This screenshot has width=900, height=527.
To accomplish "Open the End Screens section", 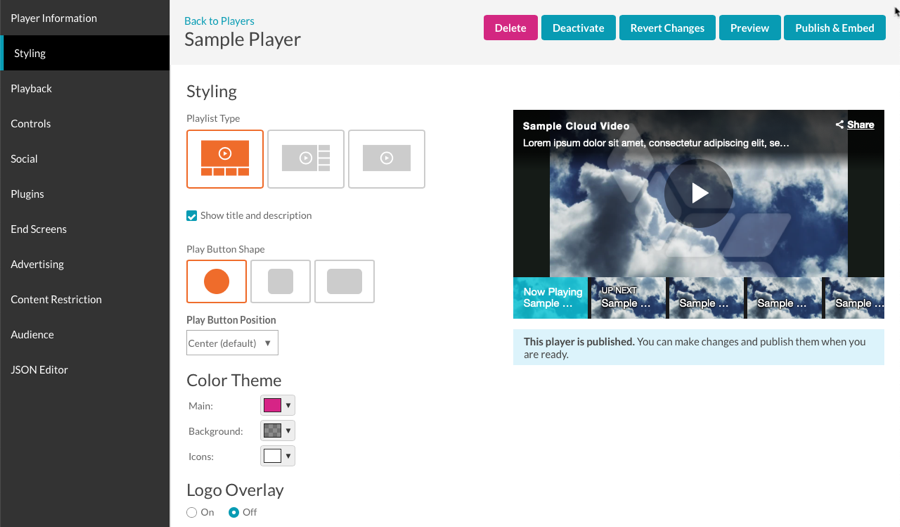I will pyautogui.click(x=85, y=229).
